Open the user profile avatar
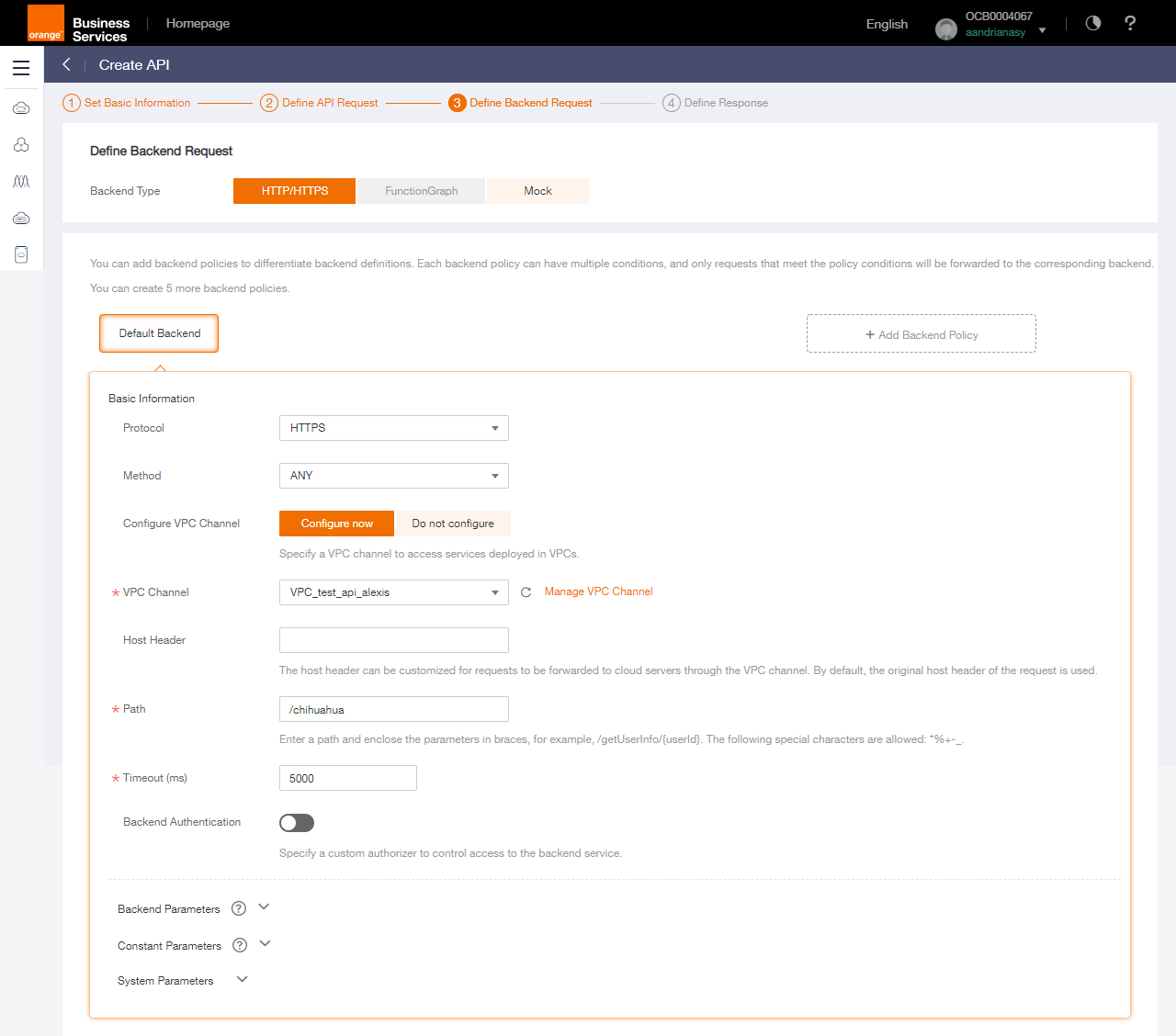 [945, 29]
